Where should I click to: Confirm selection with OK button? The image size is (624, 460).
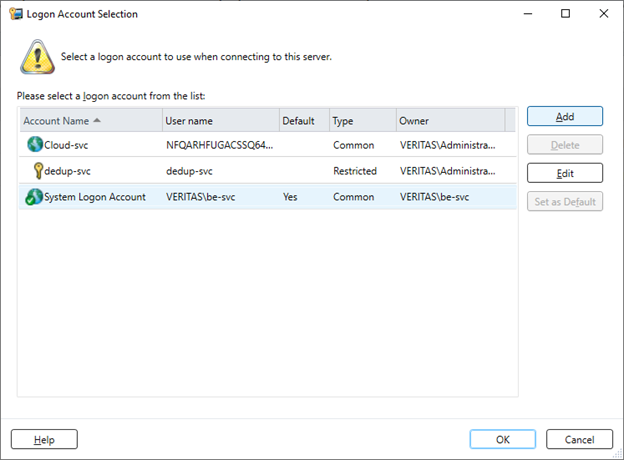[503, 439]
